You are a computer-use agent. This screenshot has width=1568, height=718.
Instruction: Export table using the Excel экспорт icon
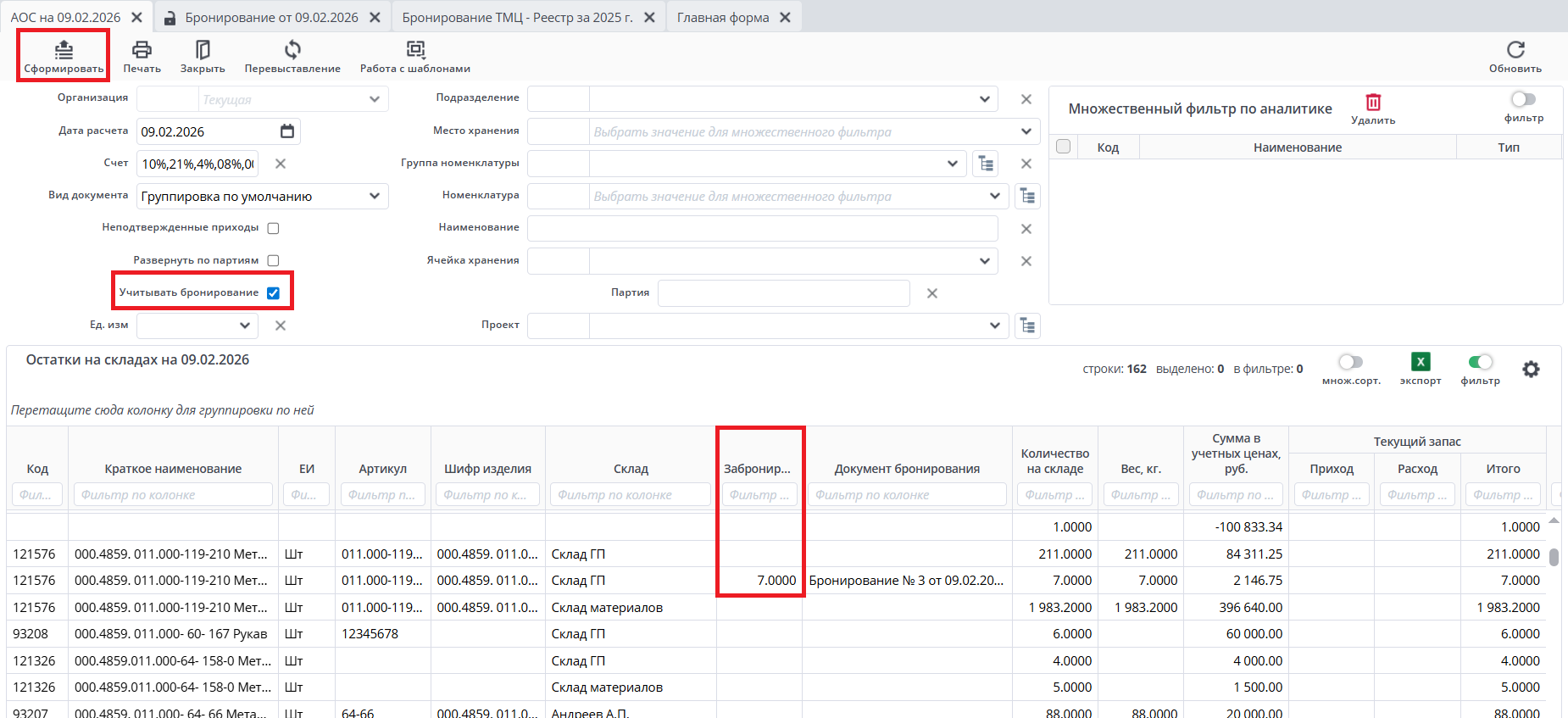point(1421,362)
